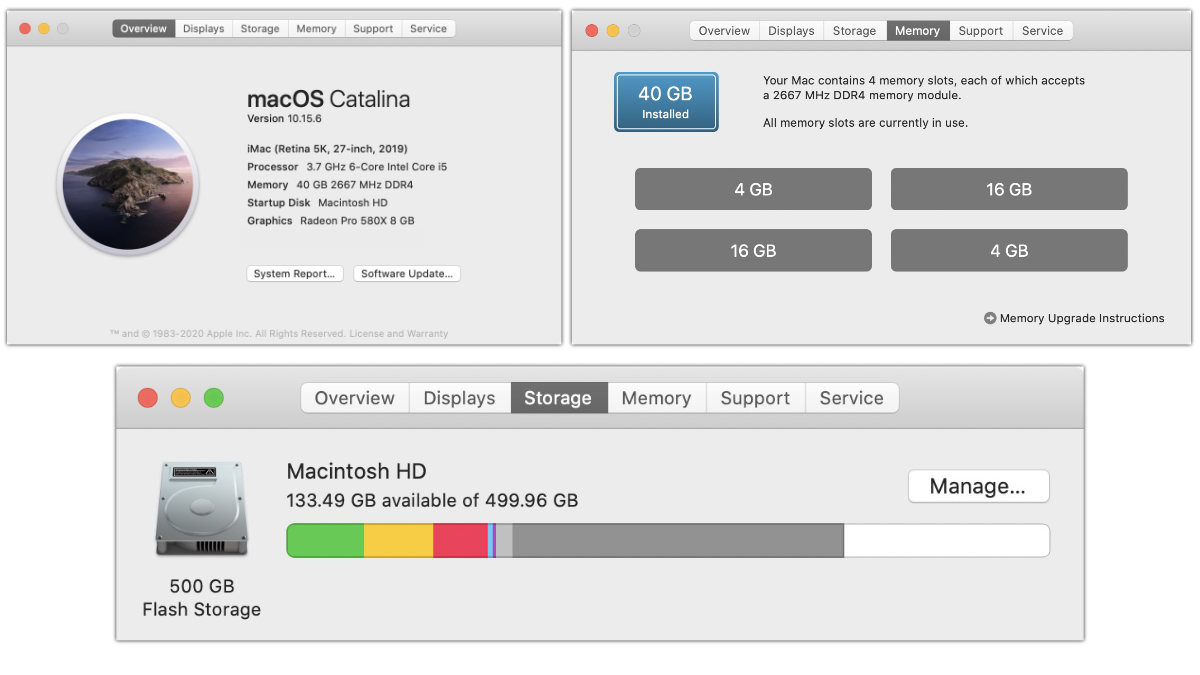Click the '500 GB Flash Storage' label
The height and width of the screenshot is (675, 1200).
coord(202,598)
